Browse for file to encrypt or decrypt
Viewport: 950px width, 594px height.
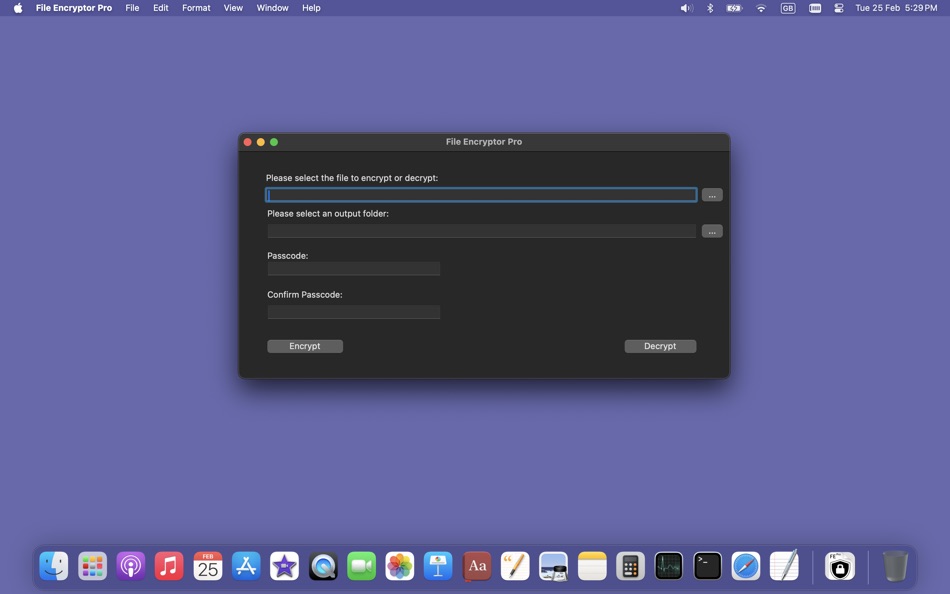point(712,195)
